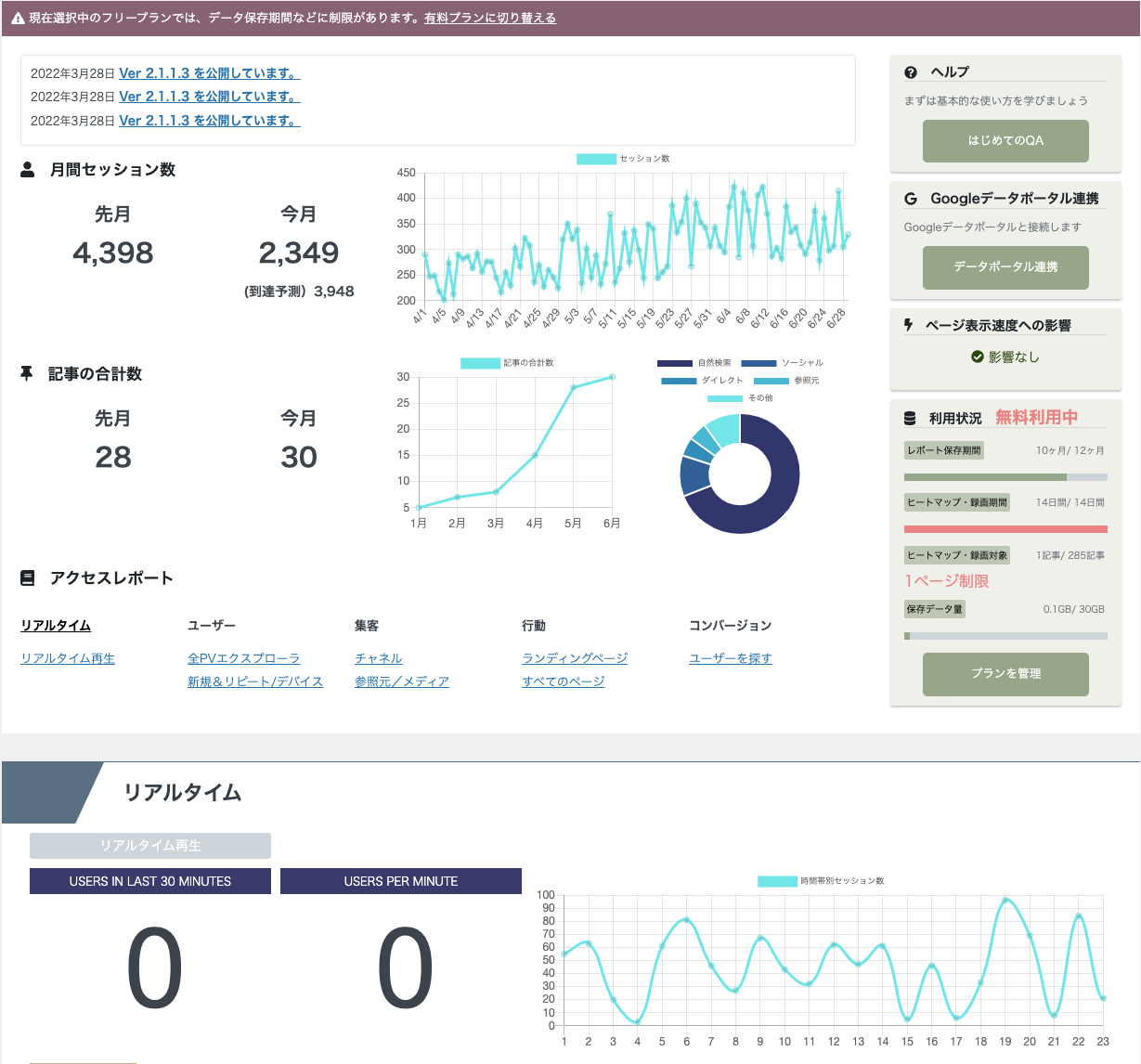Open the チャネル report link
The image size is (1141, 1064).
(x=379, y=658)
